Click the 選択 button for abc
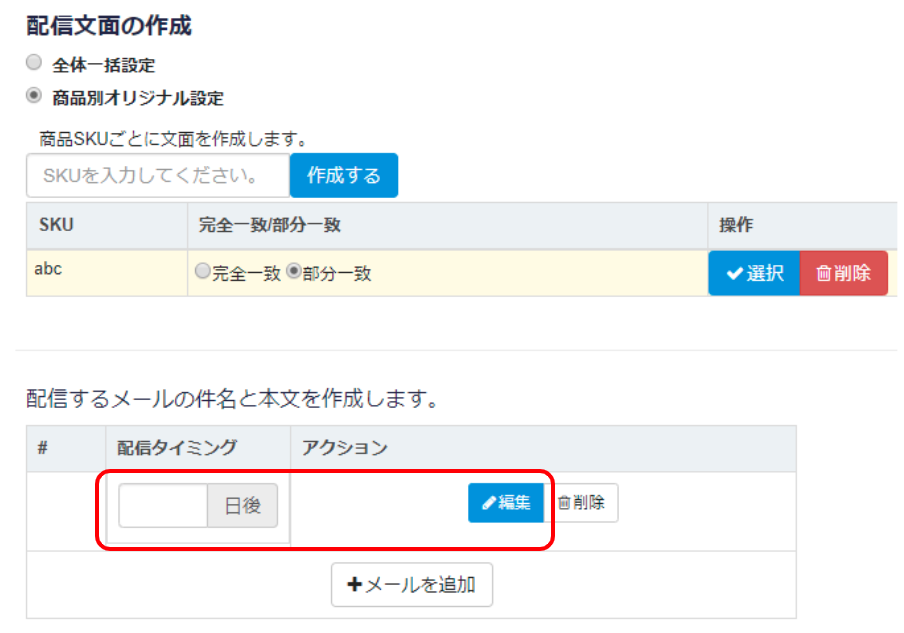Image resolution: width=904 pixels, height=633 pixels. pyautogui.click(x=754, y=273)
